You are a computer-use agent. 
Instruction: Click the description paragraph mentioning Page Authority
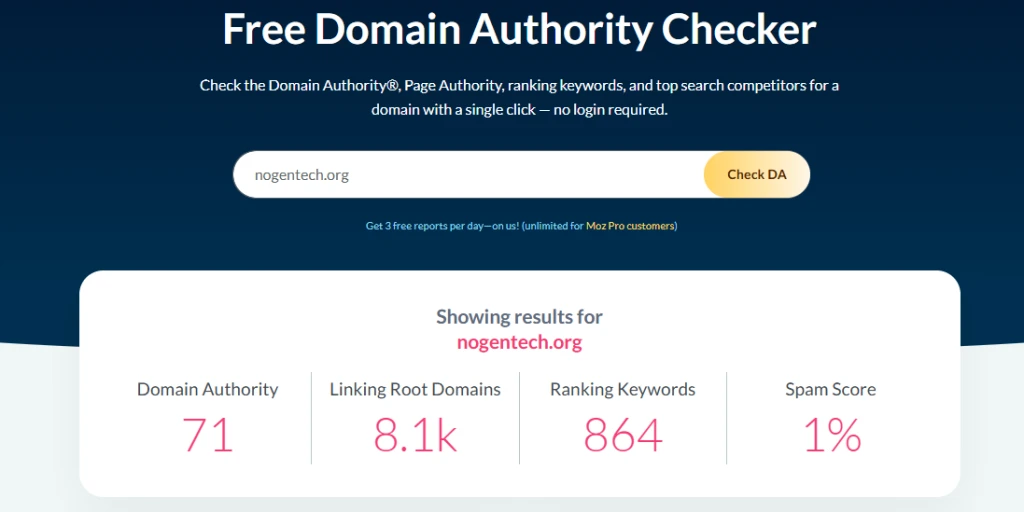(x=519, y=85)
